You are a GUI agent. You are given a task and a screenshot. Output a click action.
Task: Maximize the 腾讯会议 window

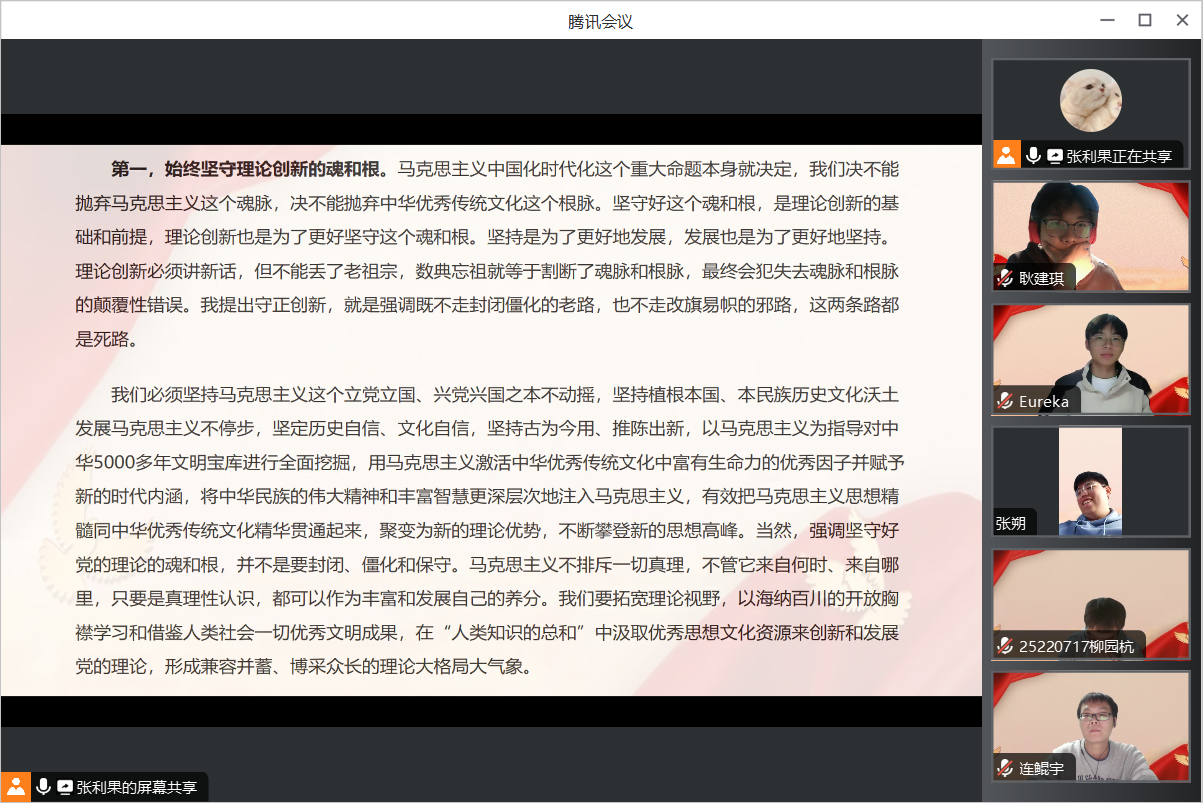point(1145,20)
